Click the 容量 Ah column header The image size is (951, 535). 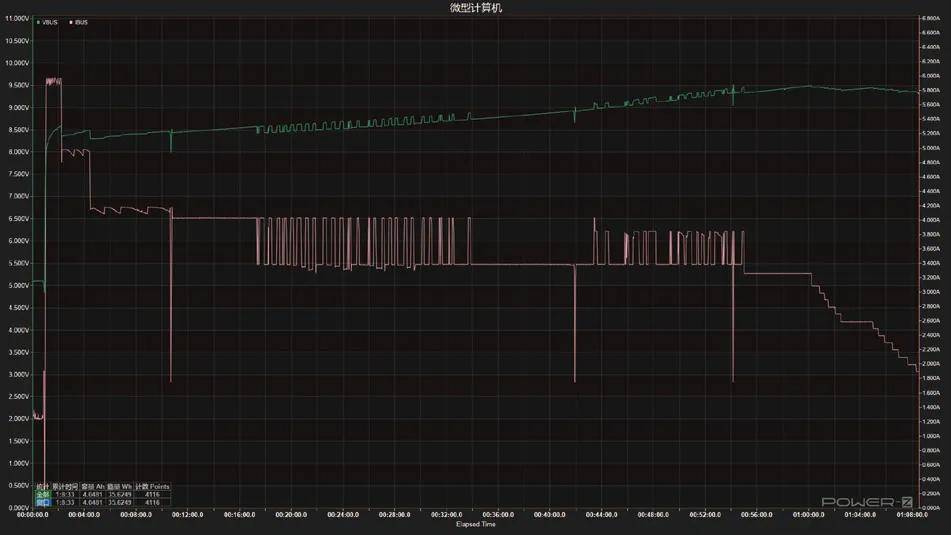pyautogui.click(x=93, y=486)
